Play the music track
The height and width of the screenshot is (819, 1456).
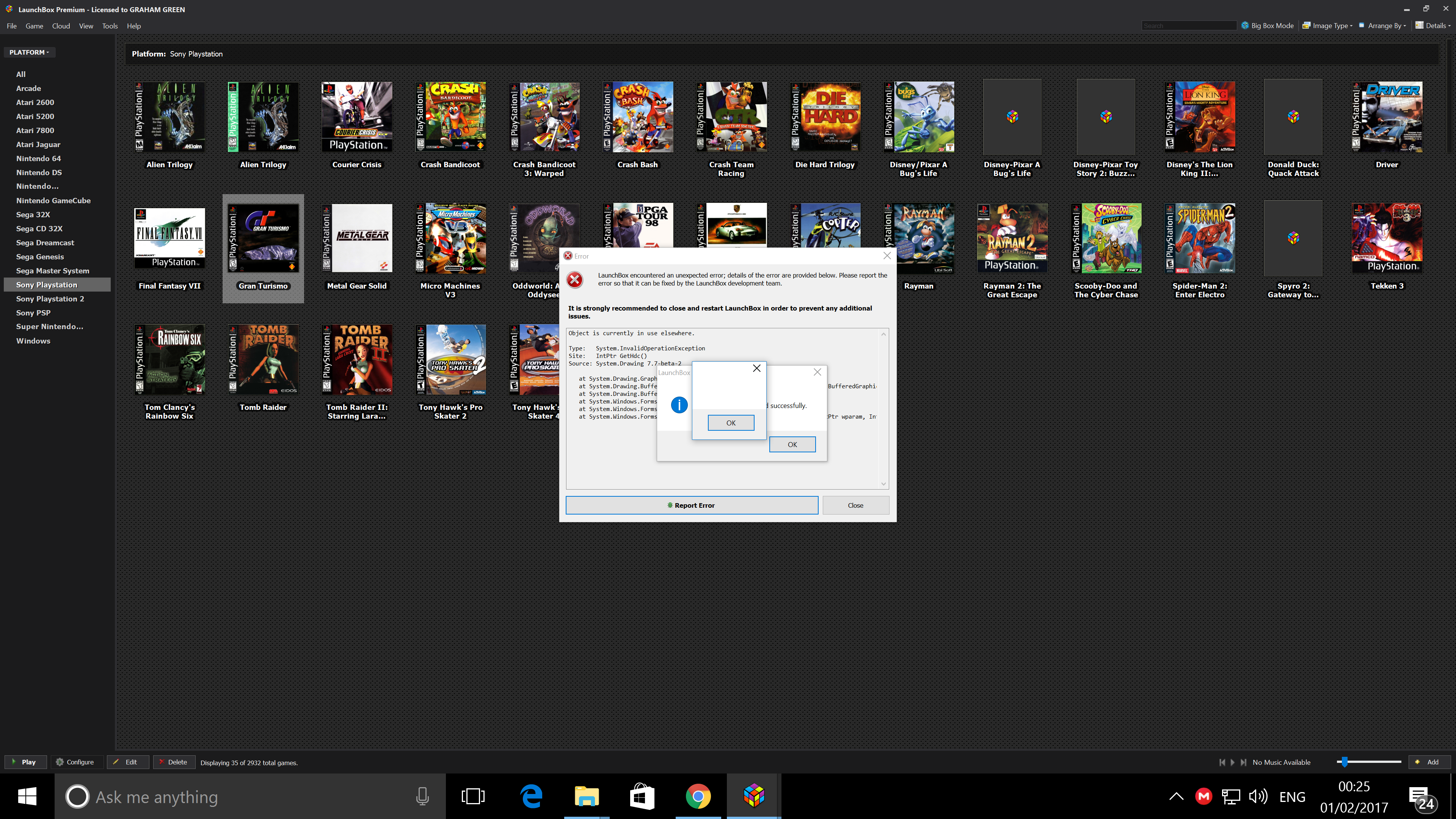(x=1233, y=762)
